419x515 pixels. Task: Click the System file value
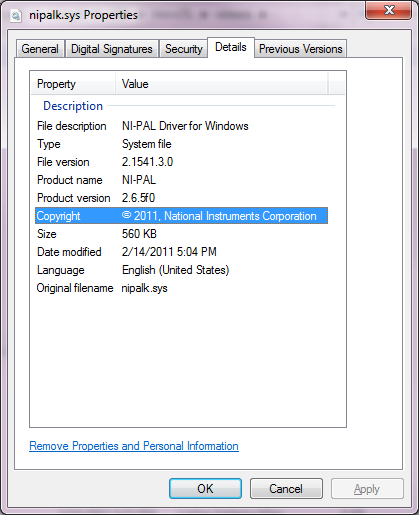click(147, 144)
